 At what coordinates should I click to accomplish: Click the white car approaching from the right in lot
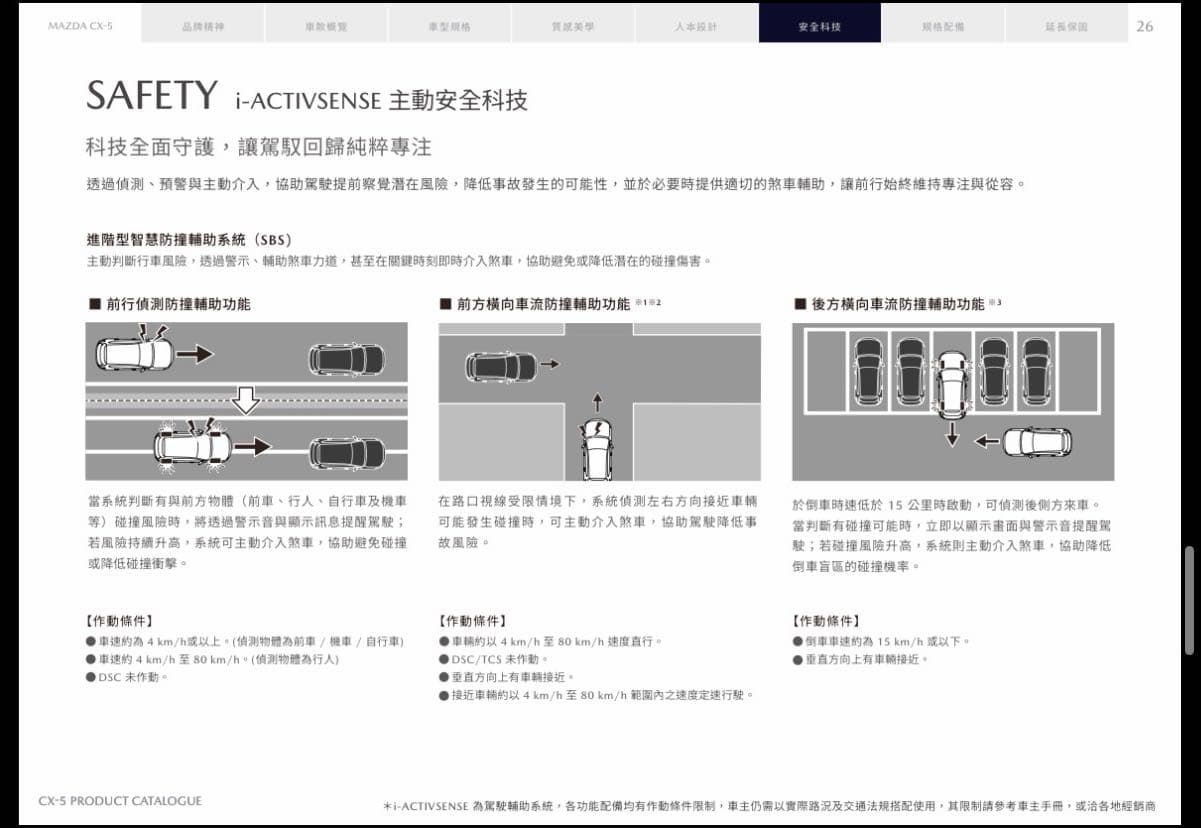click(1038, 441)
